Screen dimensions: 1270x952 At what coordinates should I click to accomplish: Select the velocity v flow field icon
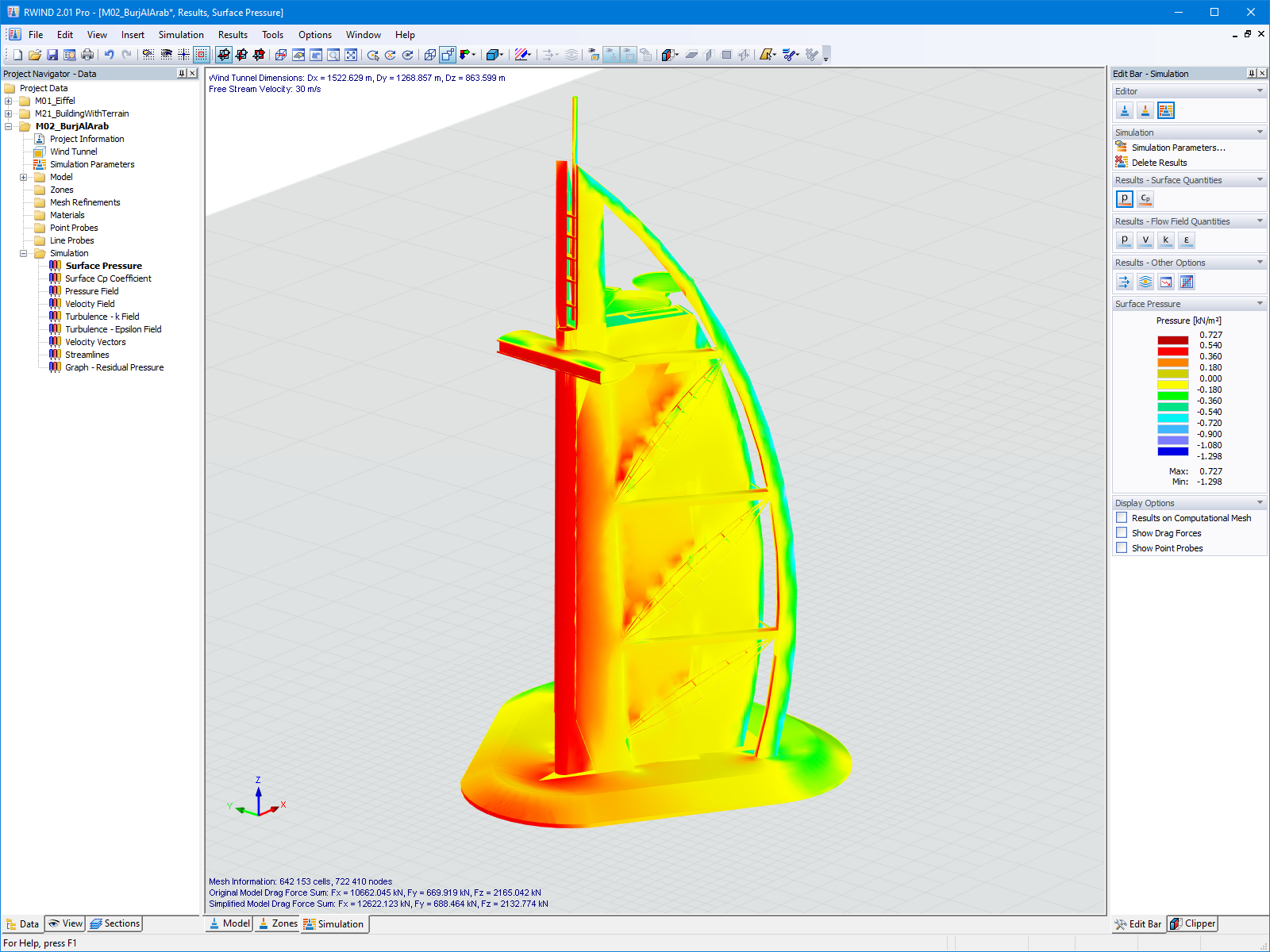click(x=1145, y=240)
